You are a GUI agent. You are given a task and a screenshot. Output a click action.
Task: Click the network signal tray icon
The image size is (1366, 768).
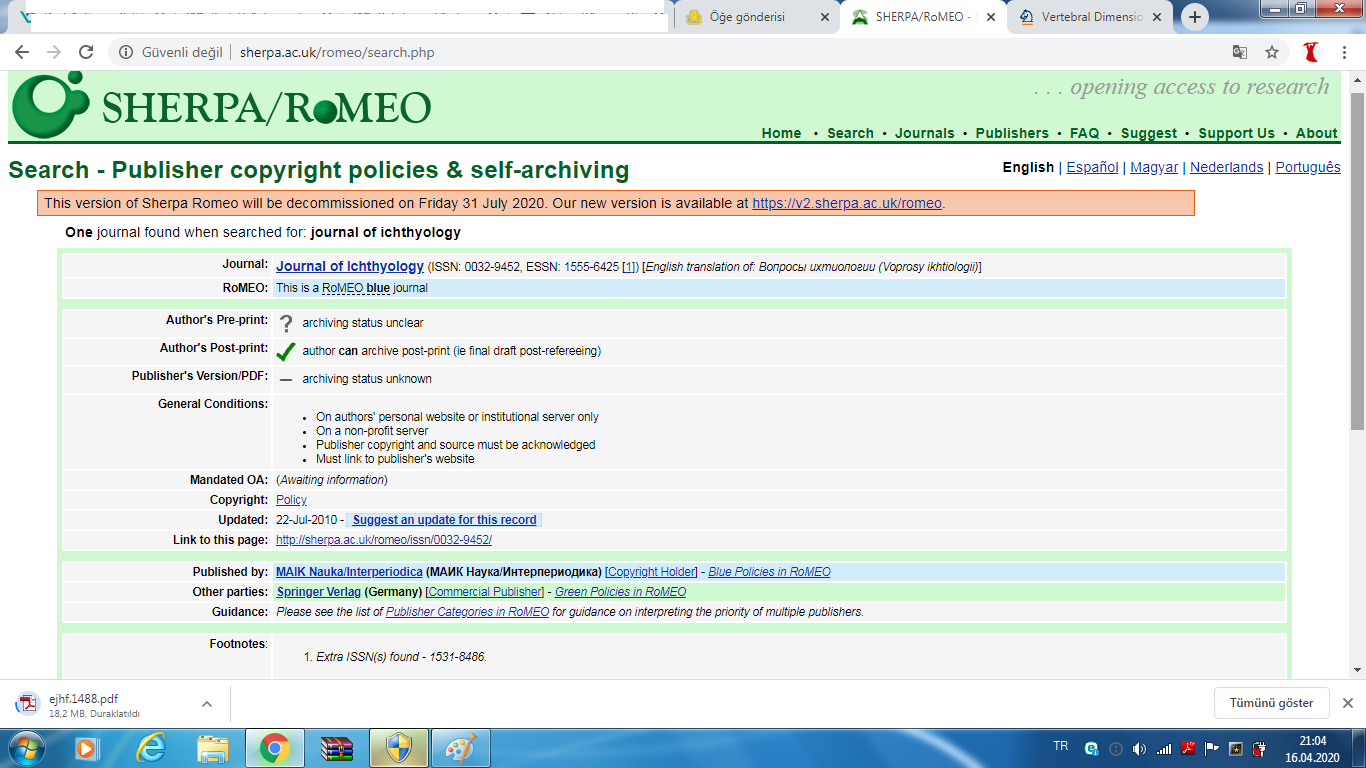click(1163, 748)
